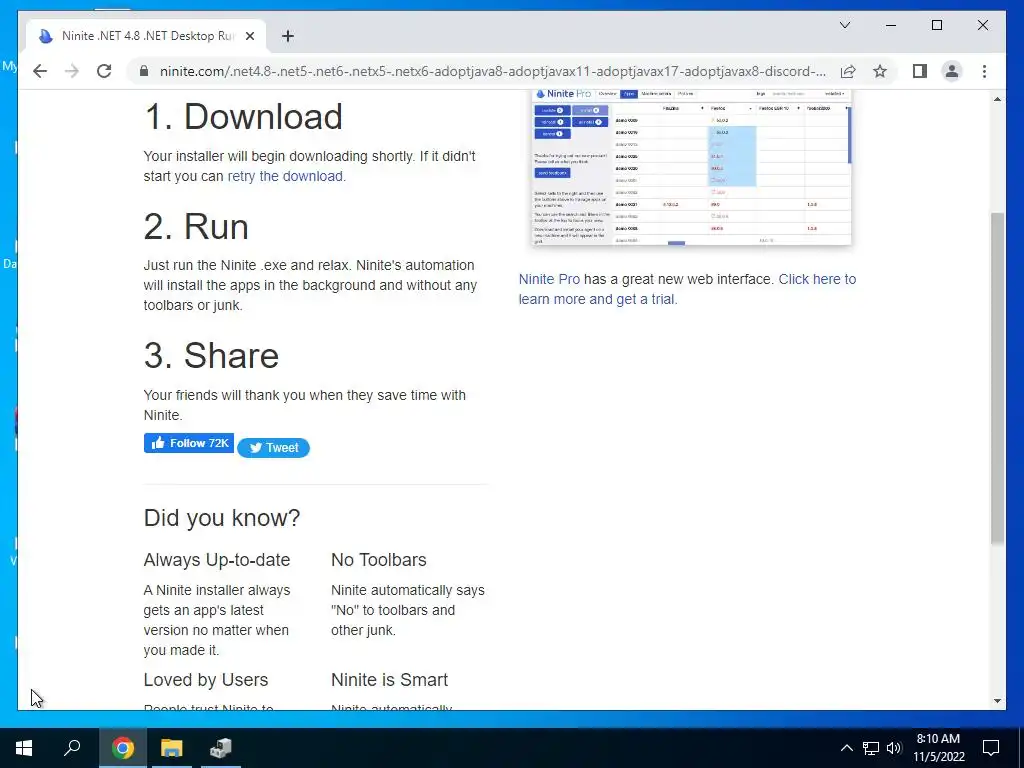Open File Explorer from the taskbar
The width and height of the screenshot is (1024, 768).
pos(172,748)
